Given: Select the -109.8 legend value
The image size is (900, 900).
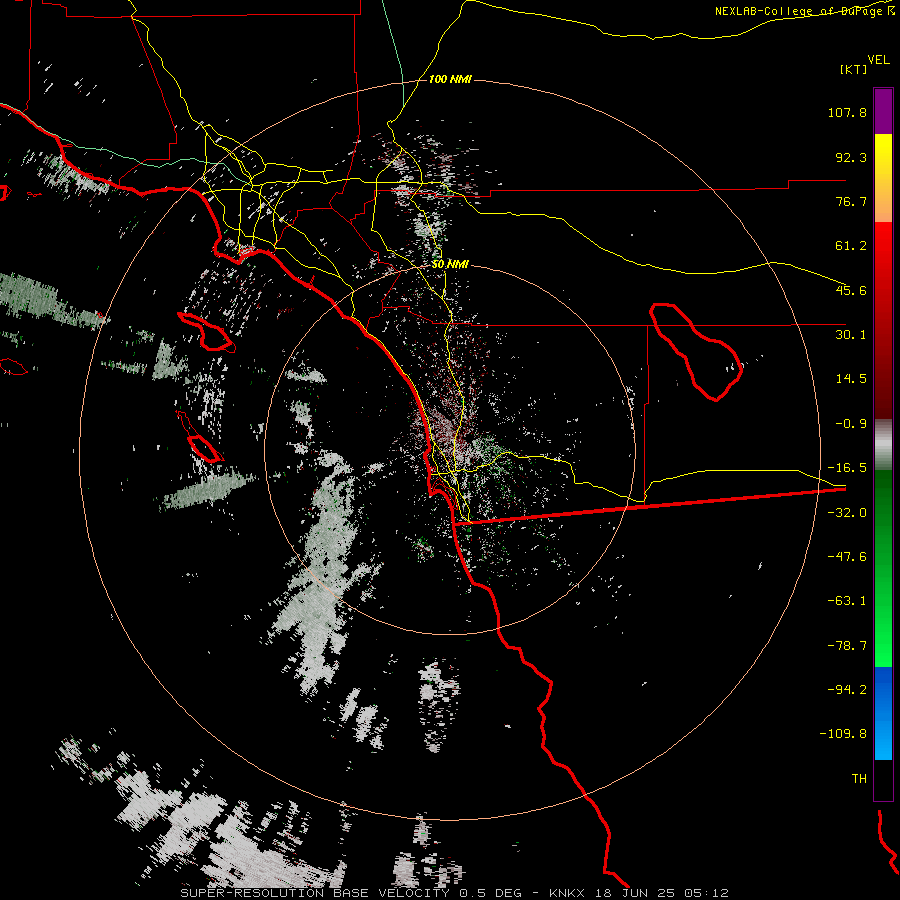Looking at the screenshot, I should (843, 734).
